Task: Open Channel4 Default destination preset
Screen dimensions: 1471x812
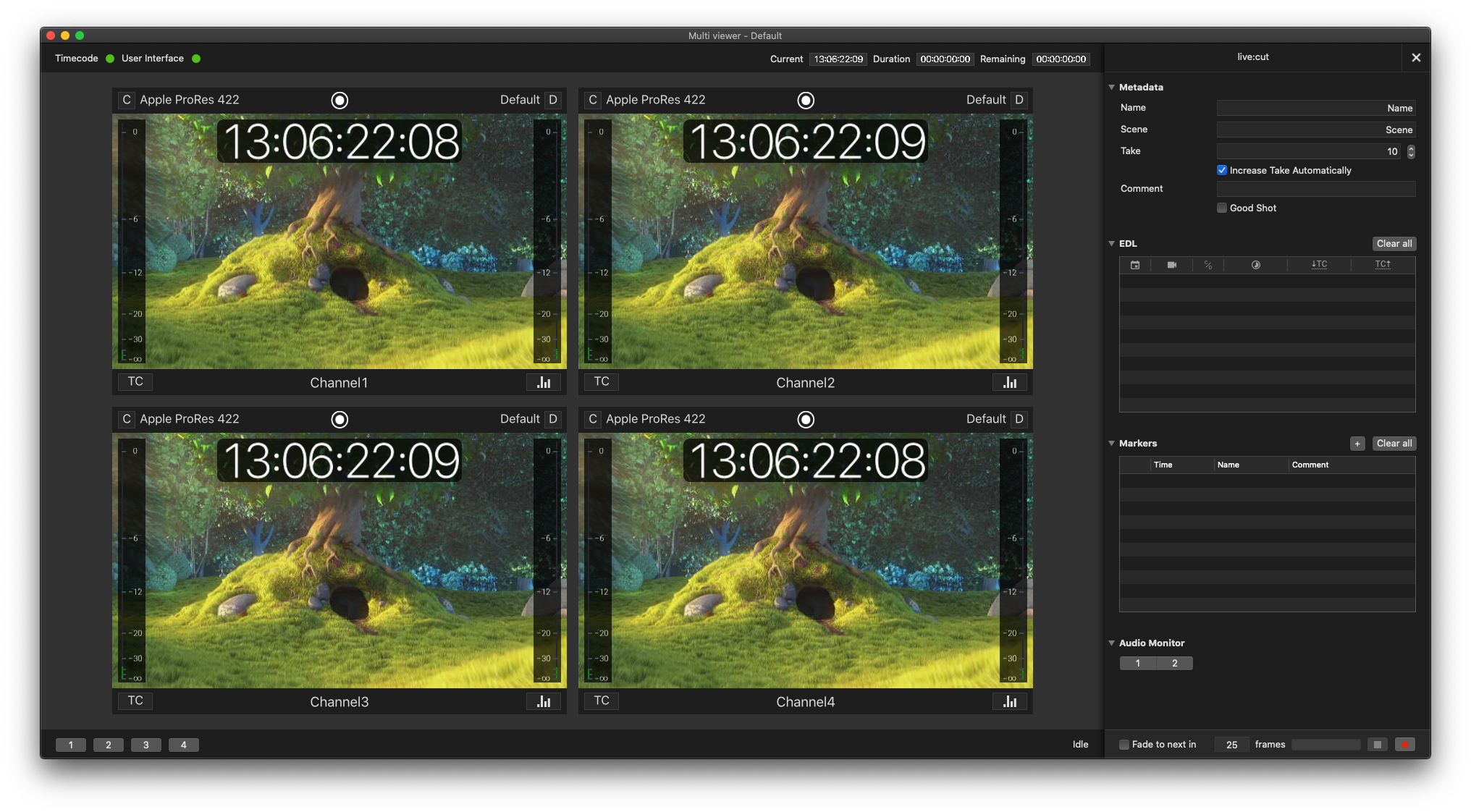Action: coord(986,419)
